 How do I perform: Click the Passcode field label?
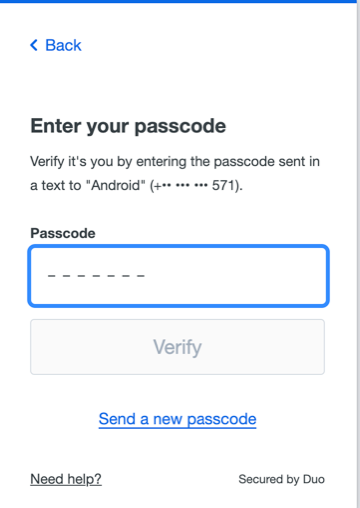point(63,233)
